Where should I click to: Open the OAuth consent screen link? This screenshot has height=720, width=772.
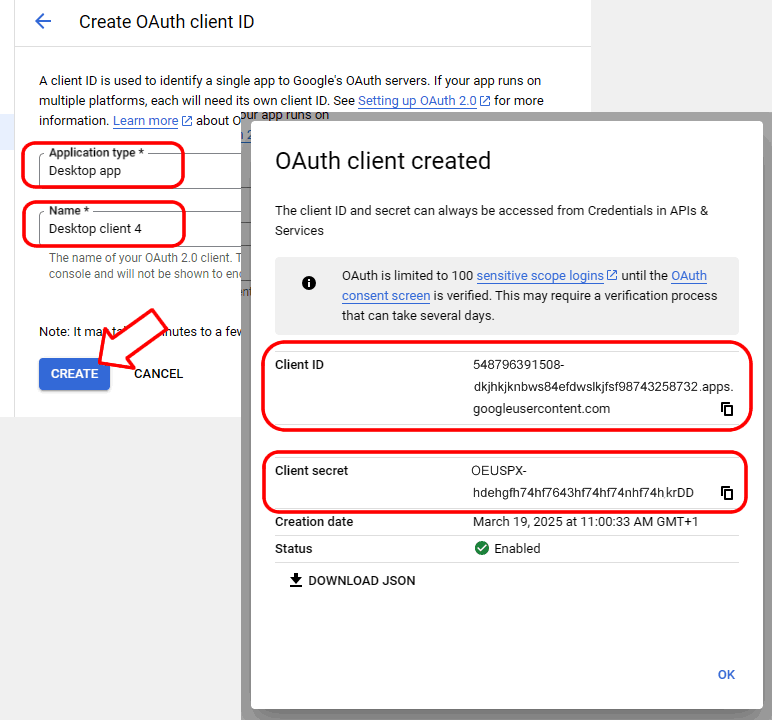coord(524,286)
